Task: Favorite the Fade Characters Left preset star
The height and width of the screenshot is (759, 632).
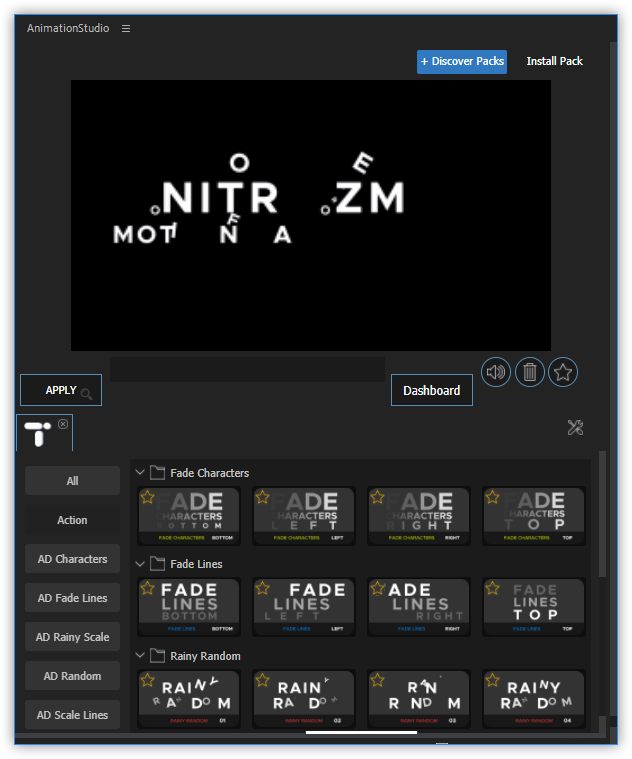Action: coord(262,497)
